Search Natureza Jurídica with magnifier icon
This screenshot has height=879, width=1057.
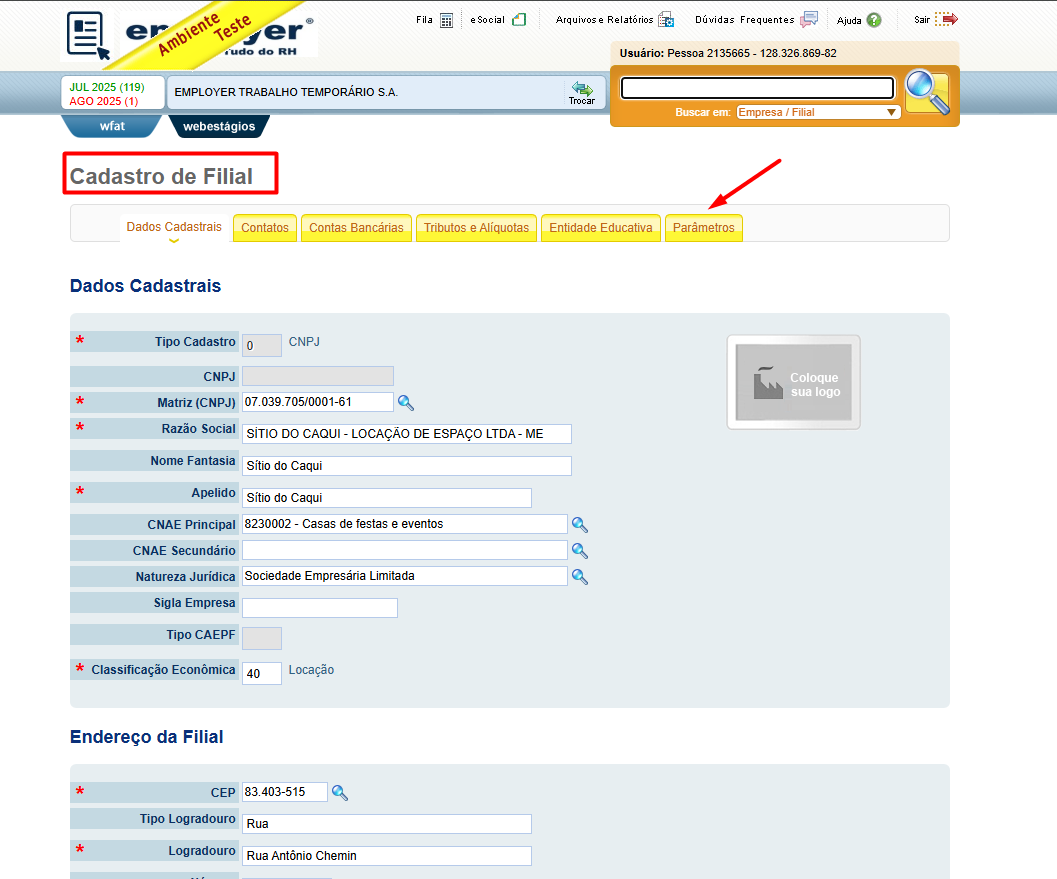pos(580,576)
